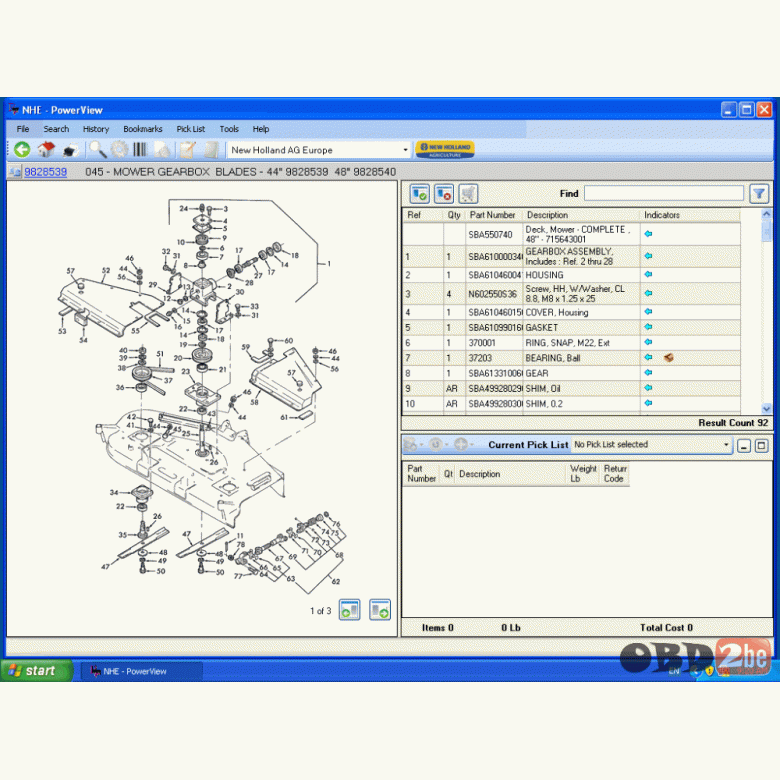This screenshot has height=780, width=780.
Task: Click the Weight Lb pick list column header
Action: 583,474
